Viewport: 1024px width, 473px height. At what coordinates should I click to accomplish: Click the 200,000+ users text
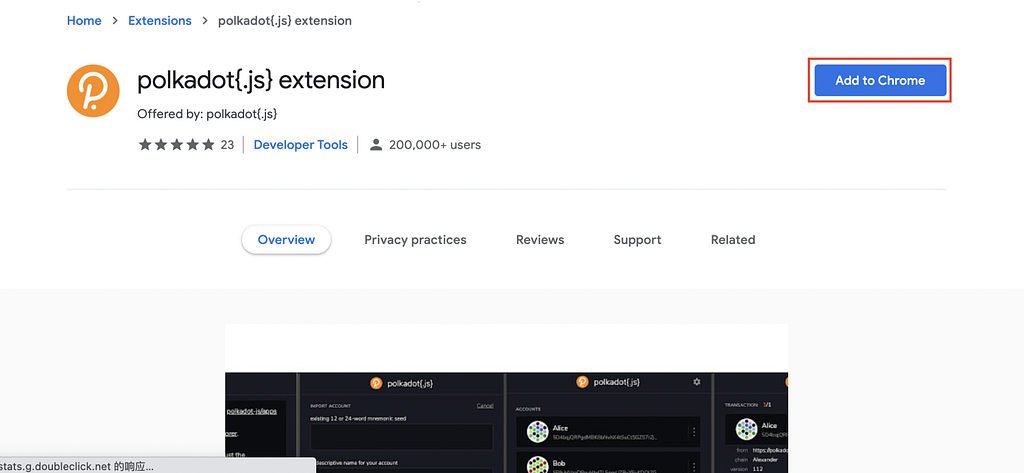(x=435, y=145)
